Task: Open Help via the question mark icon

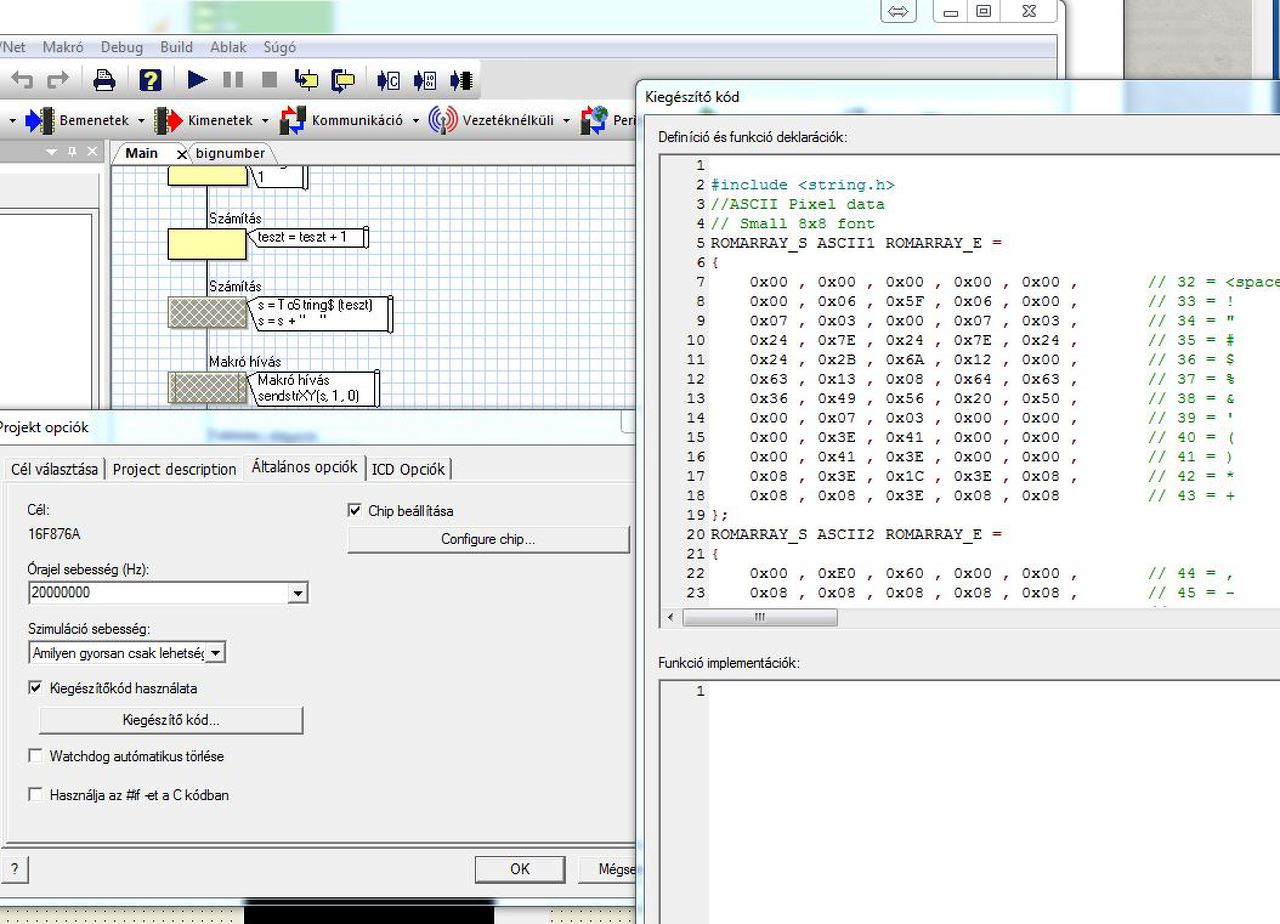Action: [x=150, y=80]
